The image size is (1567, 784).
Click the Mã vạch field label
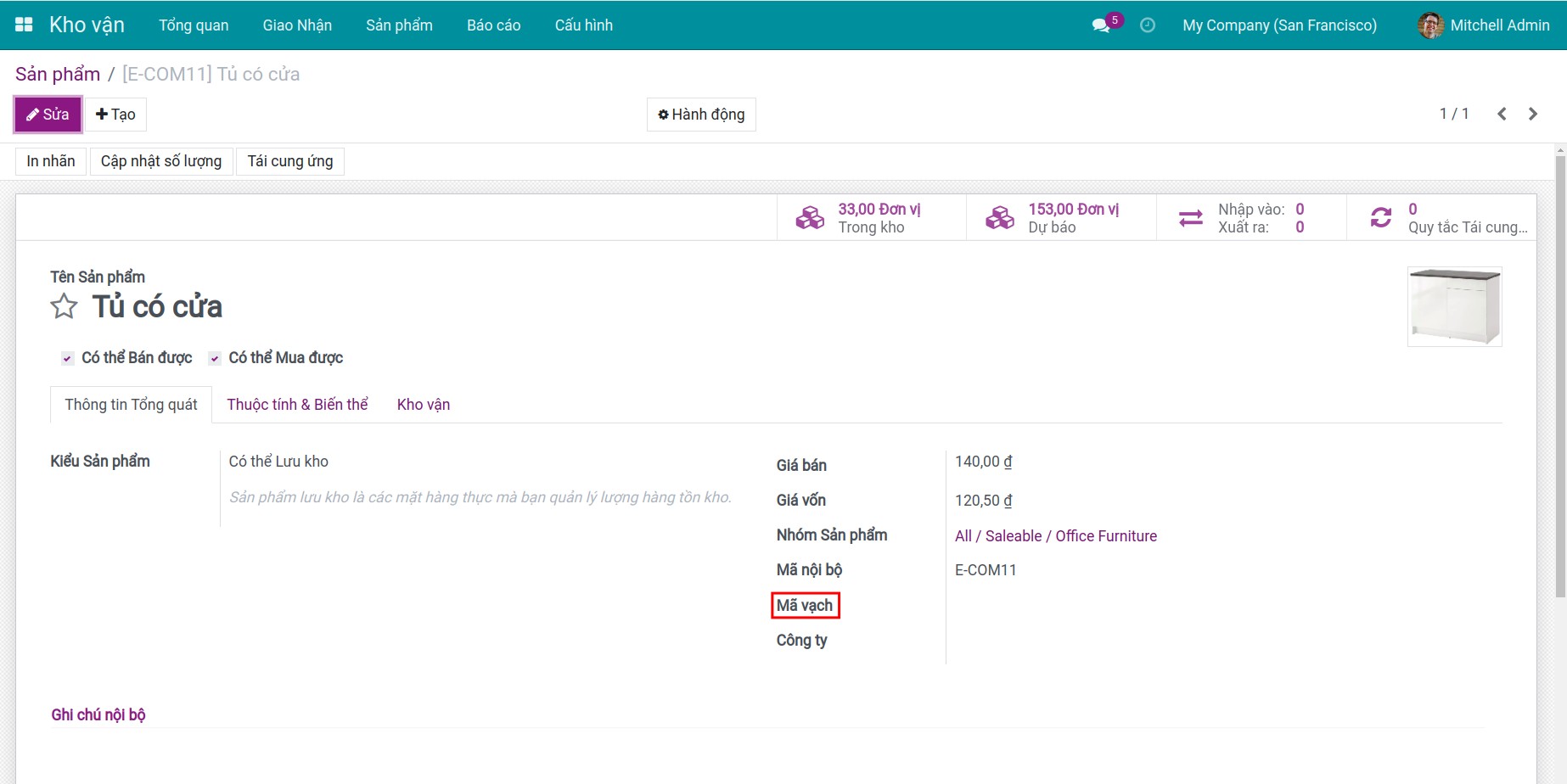[805, 605]
